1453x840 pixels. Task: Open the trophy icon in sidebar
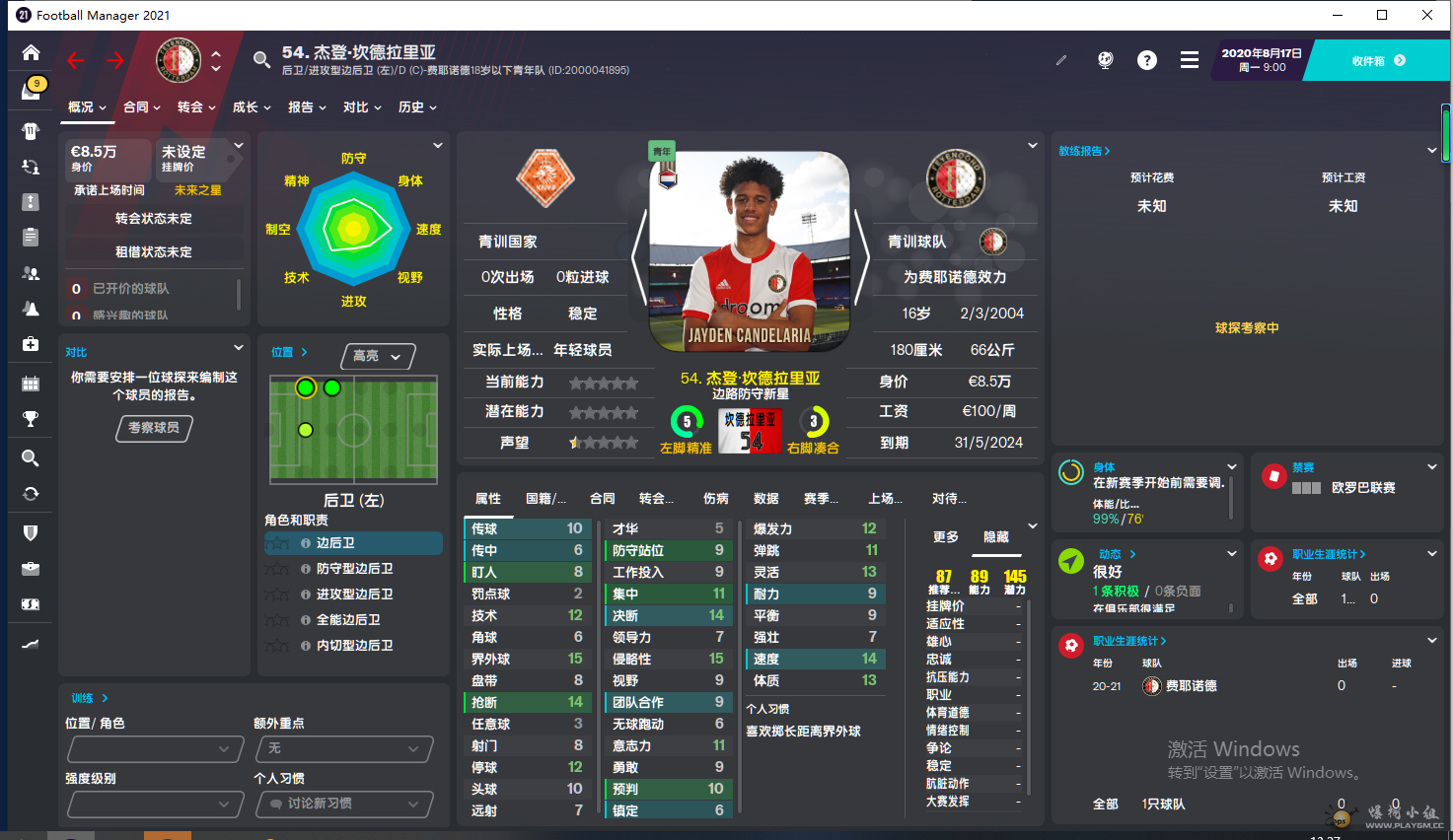click(x=31, y=419)
